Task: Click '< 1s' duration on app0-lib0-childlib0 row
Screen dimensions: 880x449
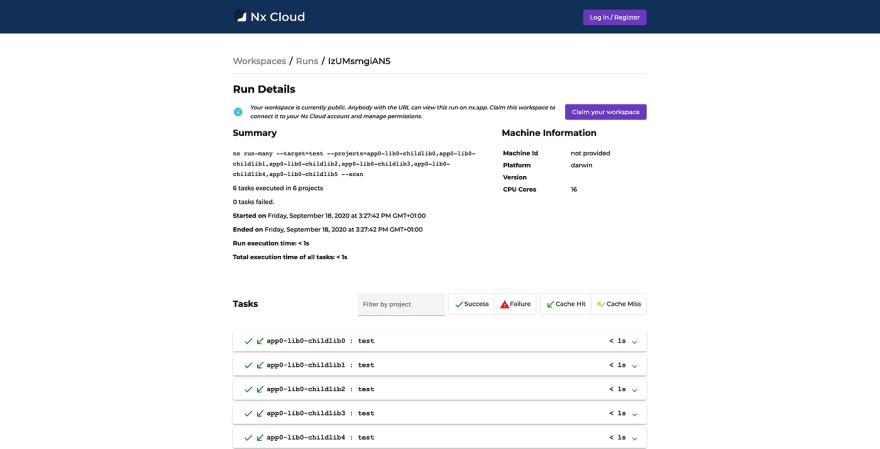Action: point(617,341)
